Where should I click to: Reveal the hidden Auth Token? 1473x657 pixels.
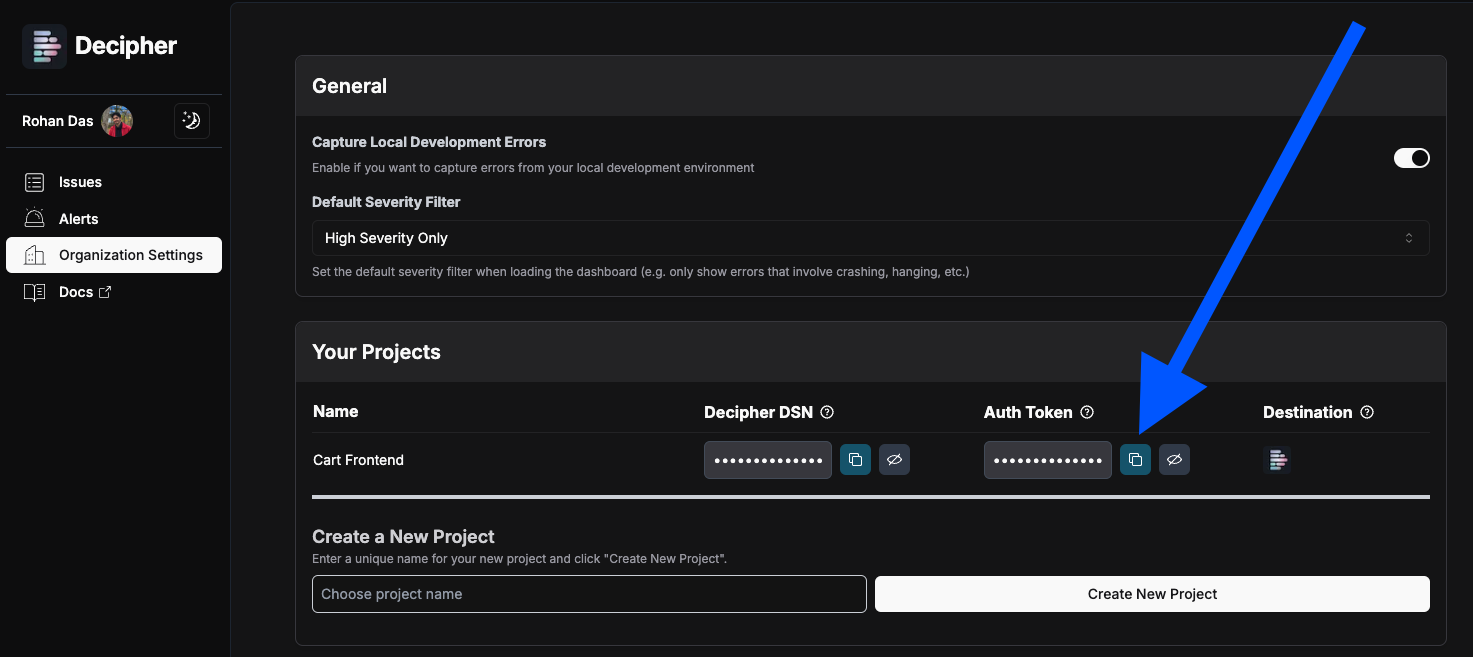[1174, 460]
